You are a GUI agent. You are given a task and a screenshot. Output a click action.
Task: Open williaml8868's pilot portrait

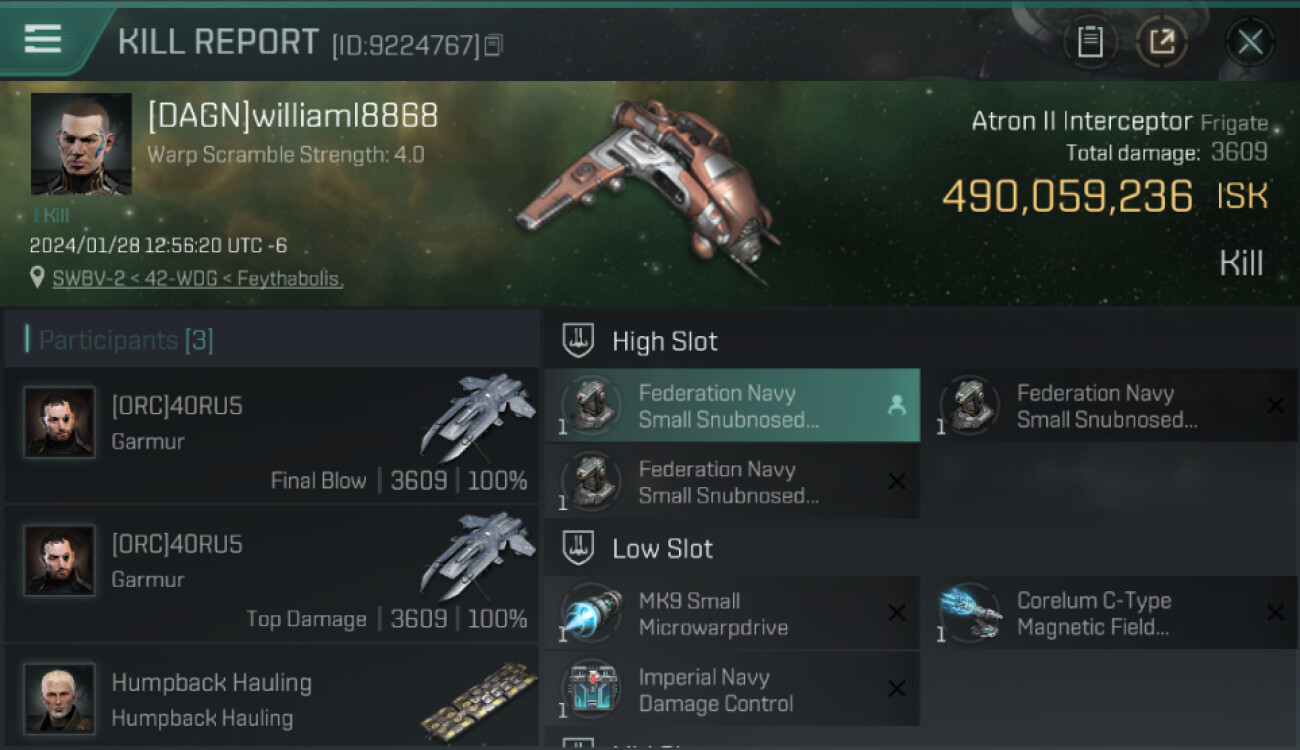[x=81, y=143]
